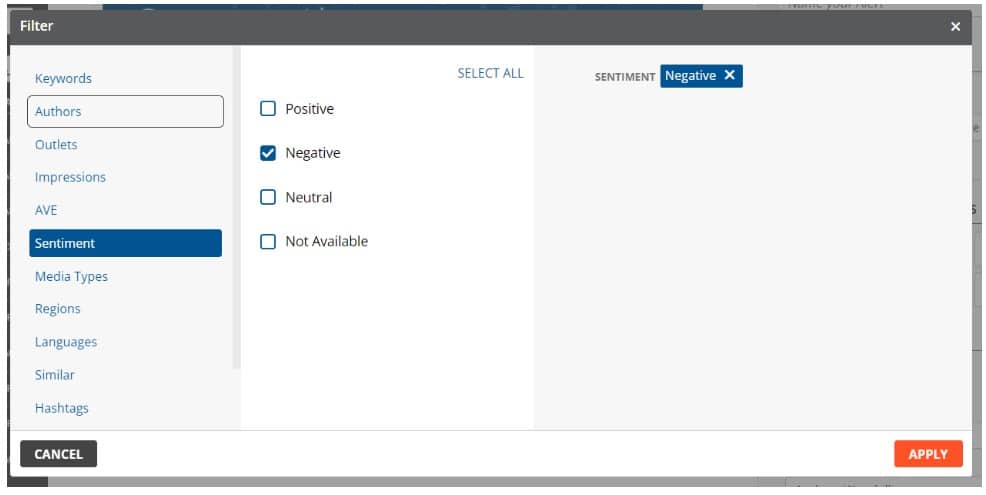Click the SELECT ALL link
The width and height of the screenshot is (986, 495).
pyautogui.click(x=490, y=73)
